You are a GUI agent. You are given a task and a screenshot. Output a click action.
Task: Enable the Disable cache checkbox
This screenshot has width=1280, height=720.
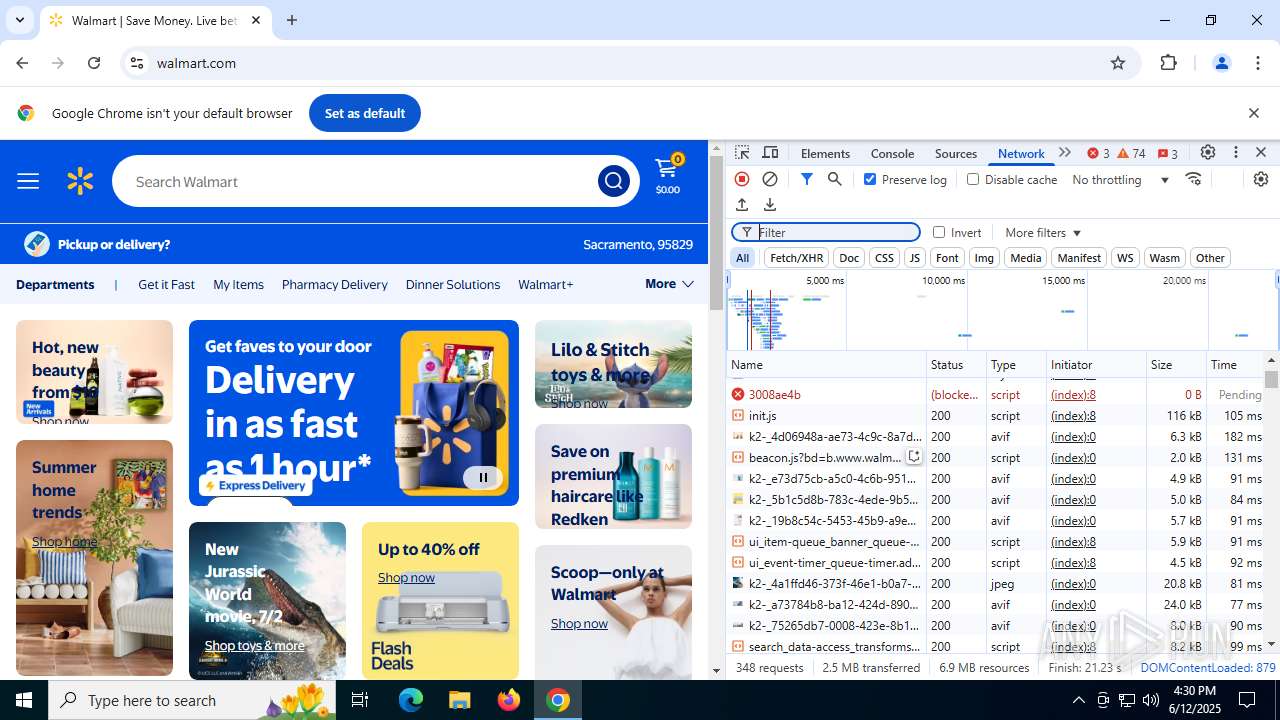pos(973,179)
